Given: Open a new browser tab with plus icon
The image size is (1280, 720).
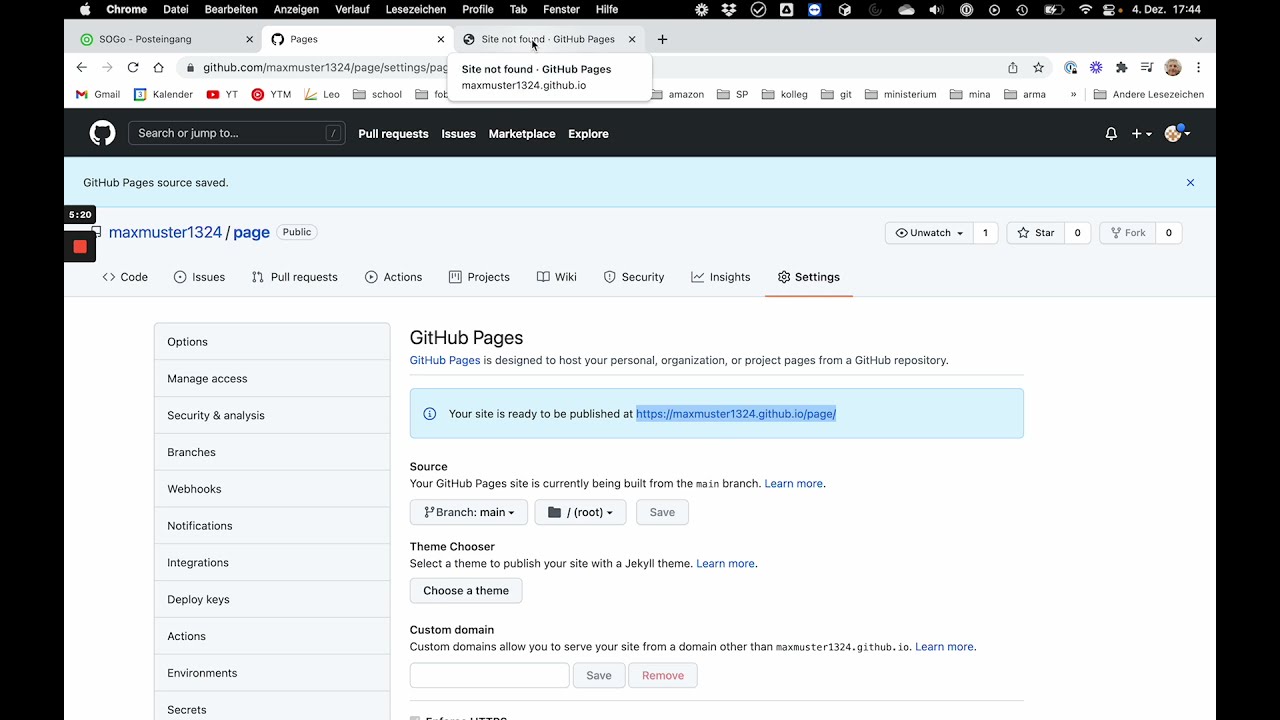Looking at the screenshot, I should click(662, 39).
